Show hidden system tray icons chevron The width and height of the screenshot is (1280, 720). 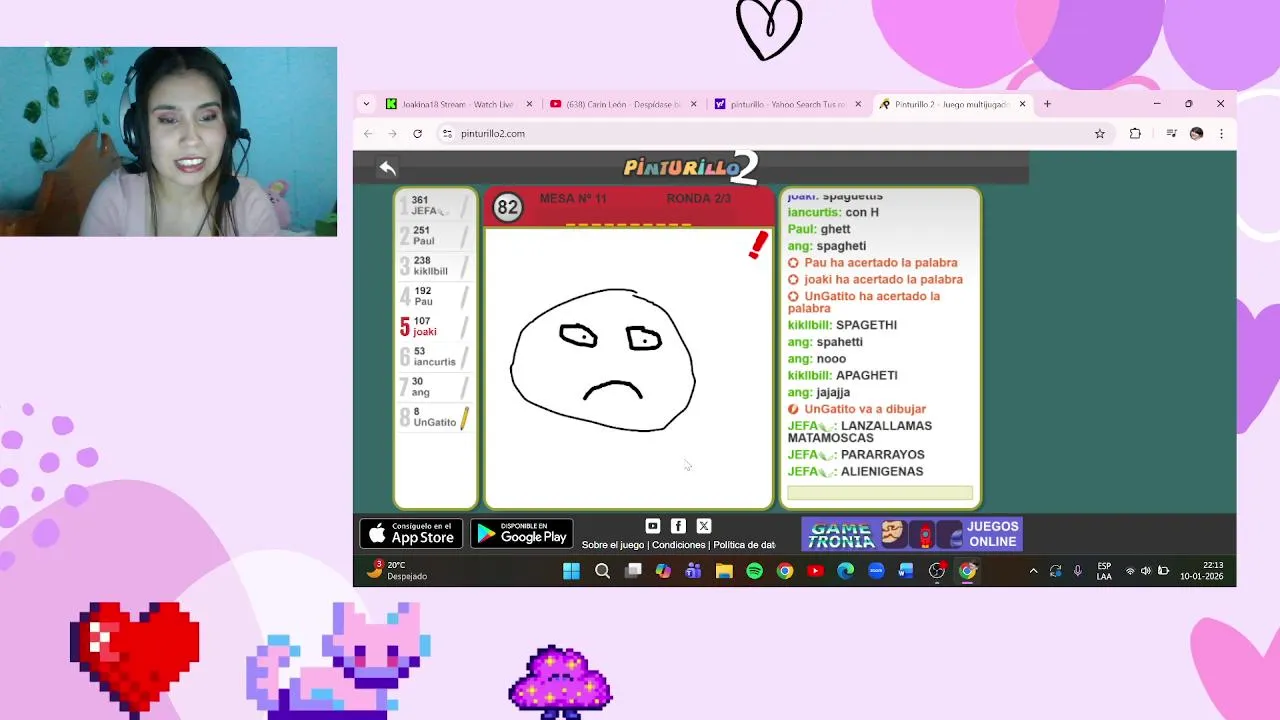point(1033,571)
